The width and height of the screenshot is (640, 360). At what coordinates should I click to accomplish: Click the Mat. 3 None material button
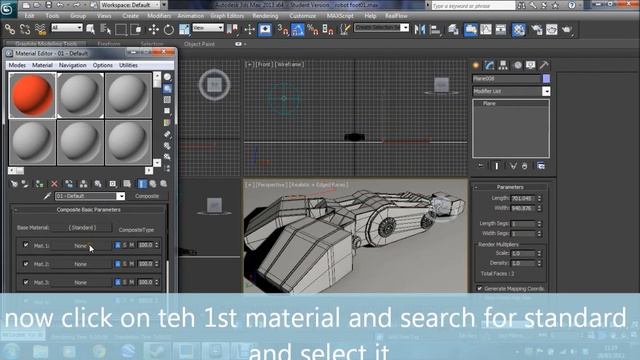(x=80, y=282)
